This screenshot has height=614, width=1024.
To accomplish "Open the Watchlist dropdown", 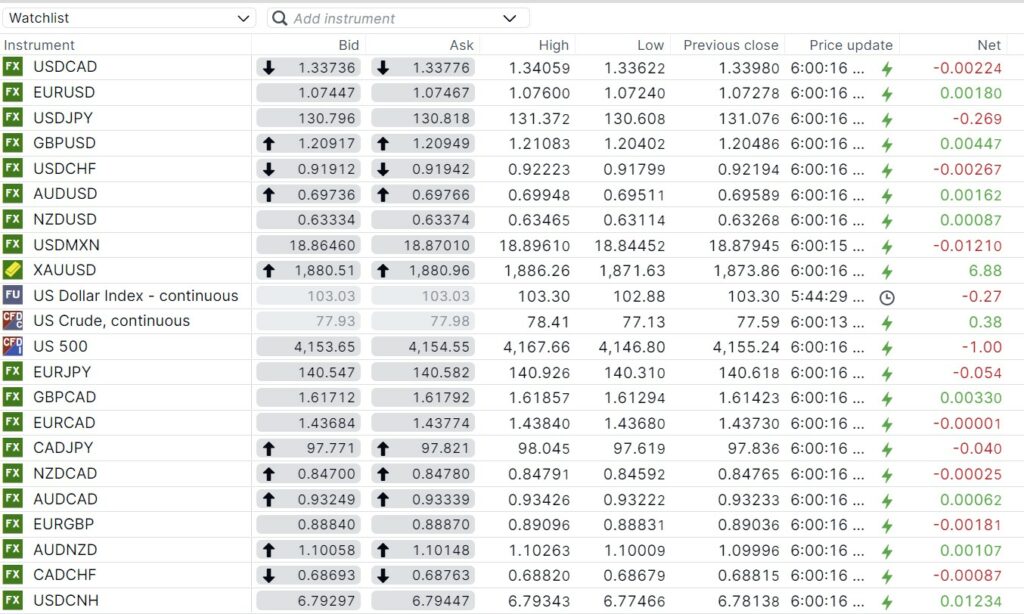I will (130, 18).
